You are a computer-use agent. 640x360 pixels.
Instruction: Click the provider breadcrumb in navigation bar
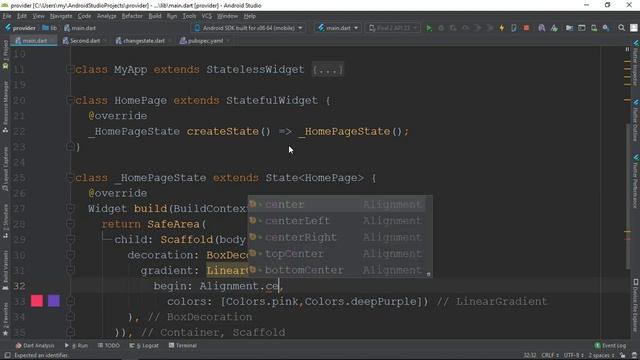pos(20,28)
